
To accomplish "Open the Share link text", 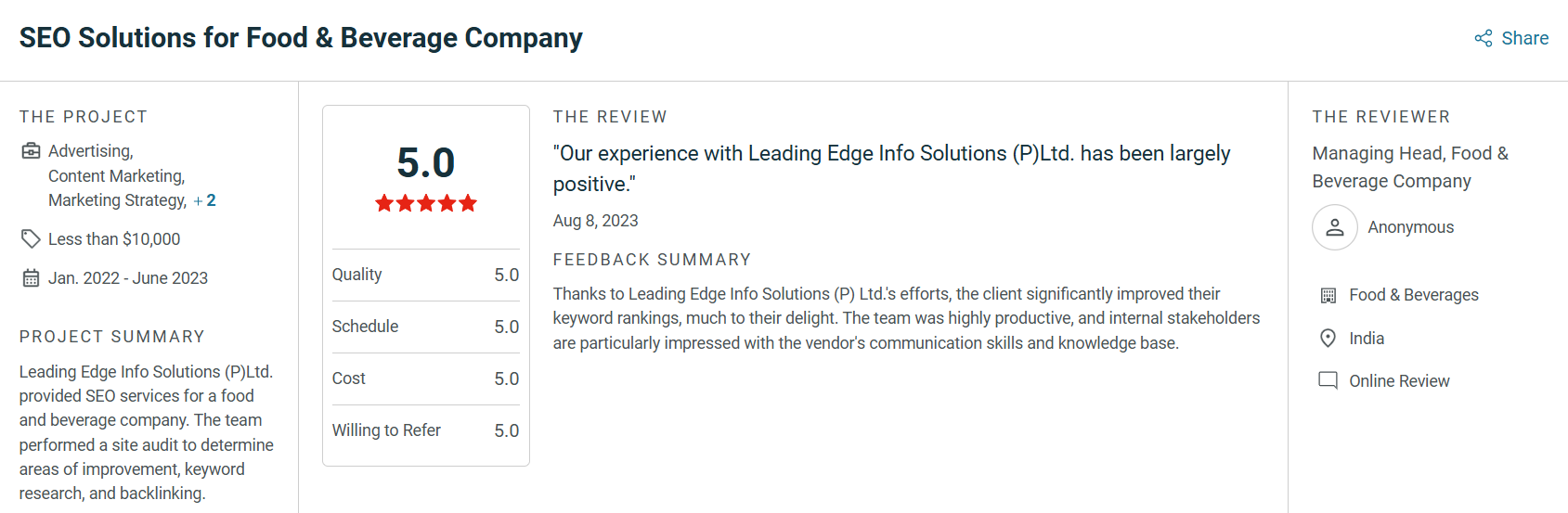I will click(1525, 38).
